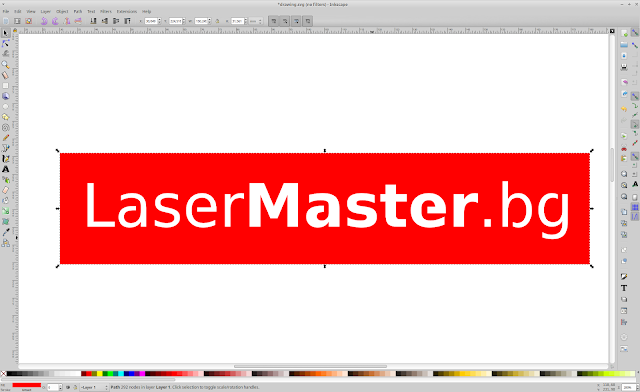
Task: Select the Text tool in toolbox
Action: pos(6,169)
